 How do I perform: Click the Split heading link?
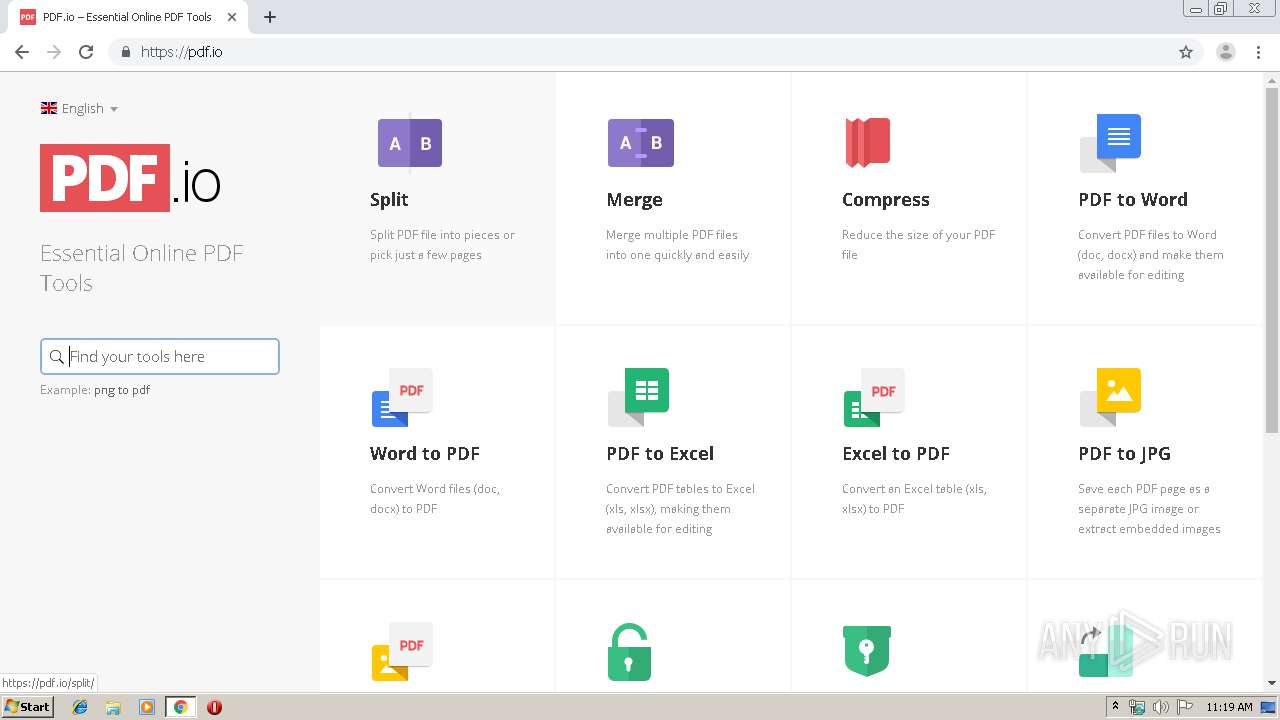pyautogui.click(x=389, y=200)
